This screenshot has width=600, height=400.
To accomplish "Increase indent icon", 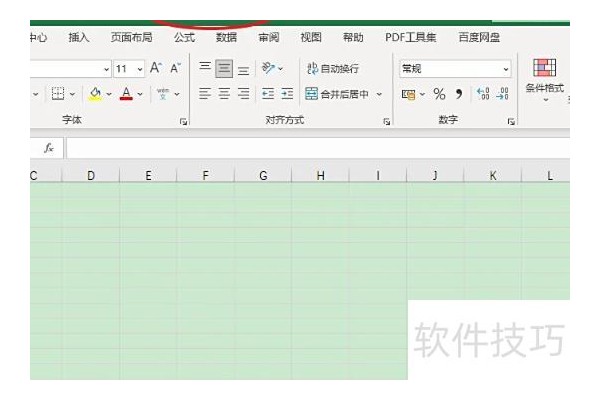I will coord(287,94).
